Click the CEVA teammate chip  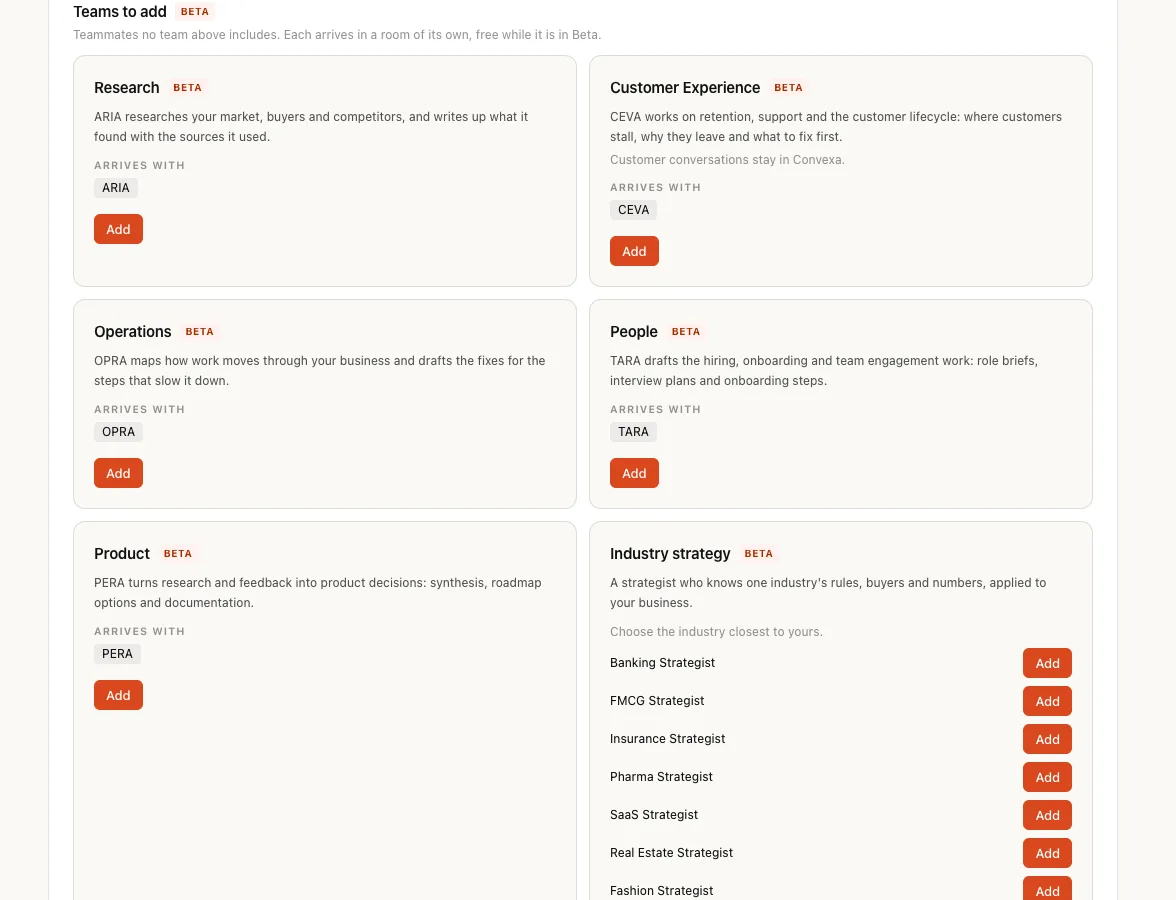[x=633, y=210]
